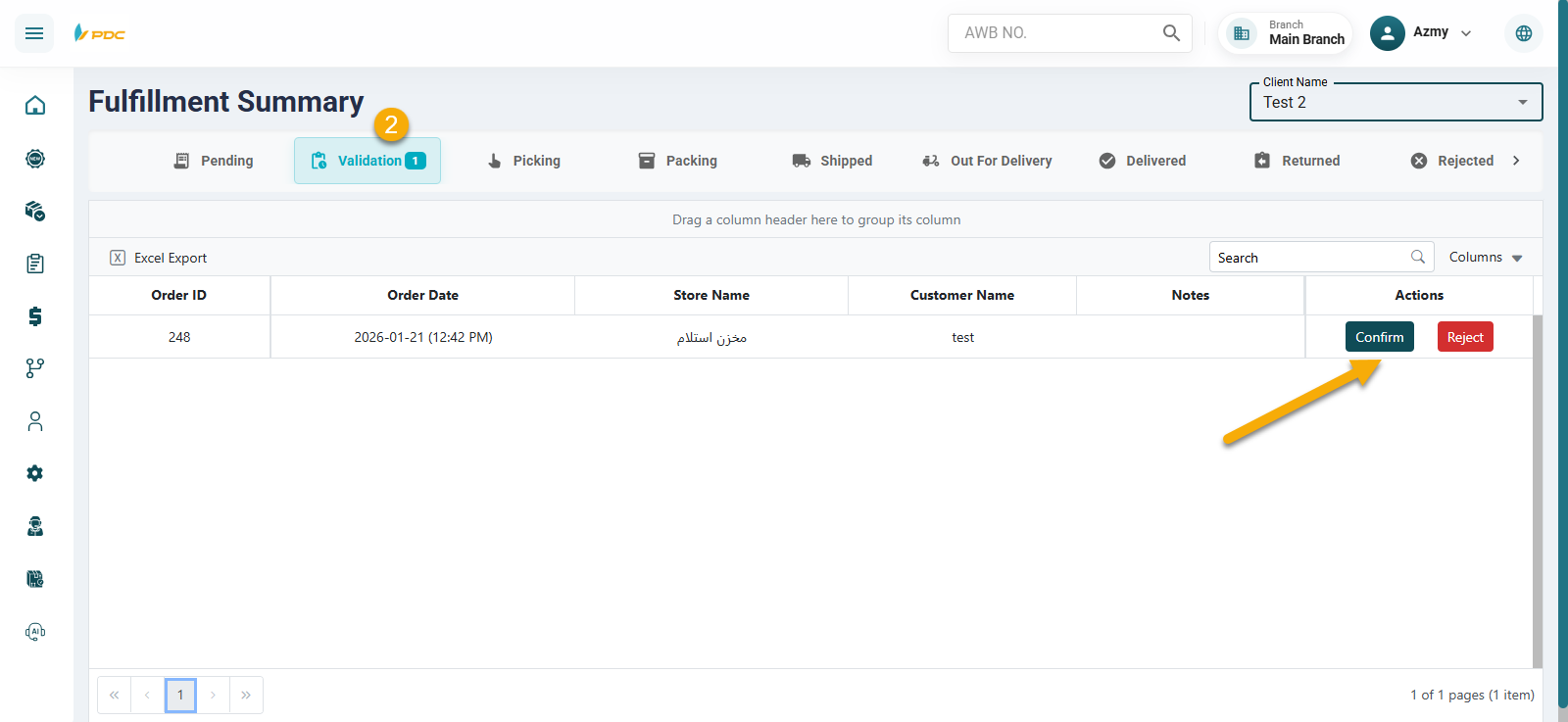
Task: Open the language globe icon
Action: tap(1524, 33)
